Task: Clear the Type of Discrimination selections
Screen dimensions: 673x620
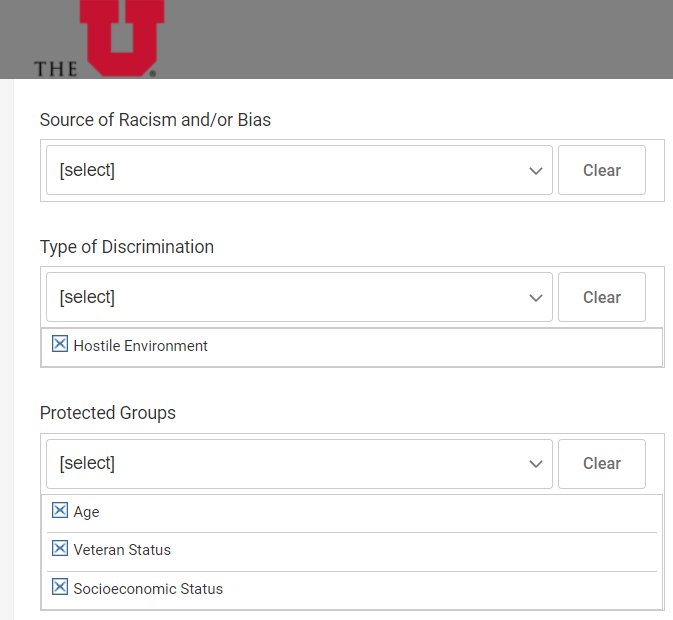Action: [601, 297]
